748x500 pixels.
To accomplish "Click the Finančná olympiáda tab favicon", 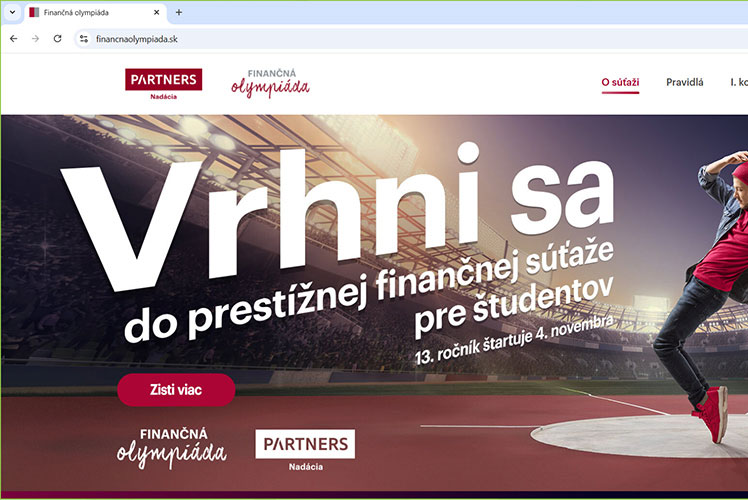I will pyautogui.click(x=34, y=12).
